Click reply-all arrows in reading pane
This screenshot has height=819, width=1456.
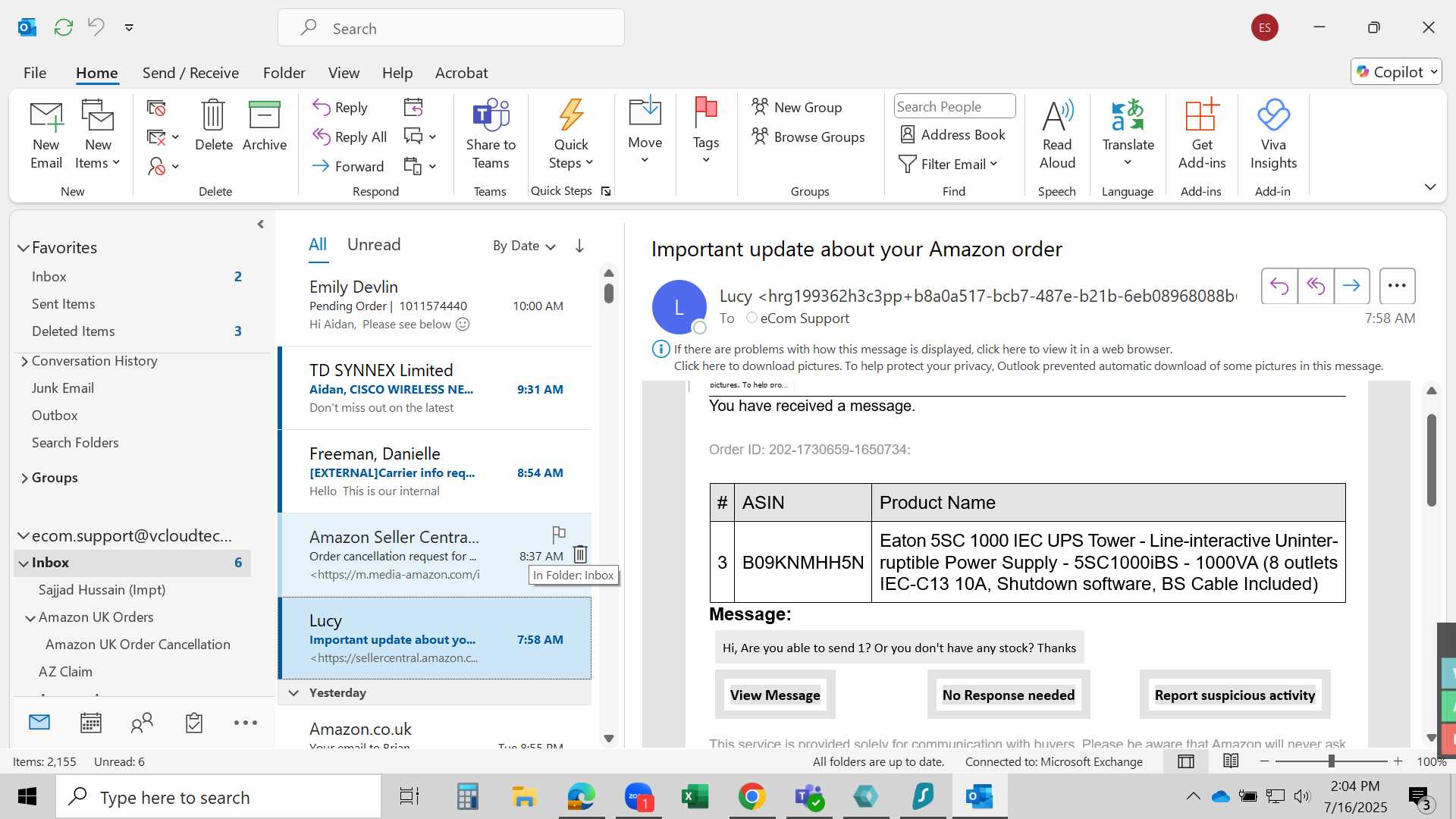(x=1316, y=286)
